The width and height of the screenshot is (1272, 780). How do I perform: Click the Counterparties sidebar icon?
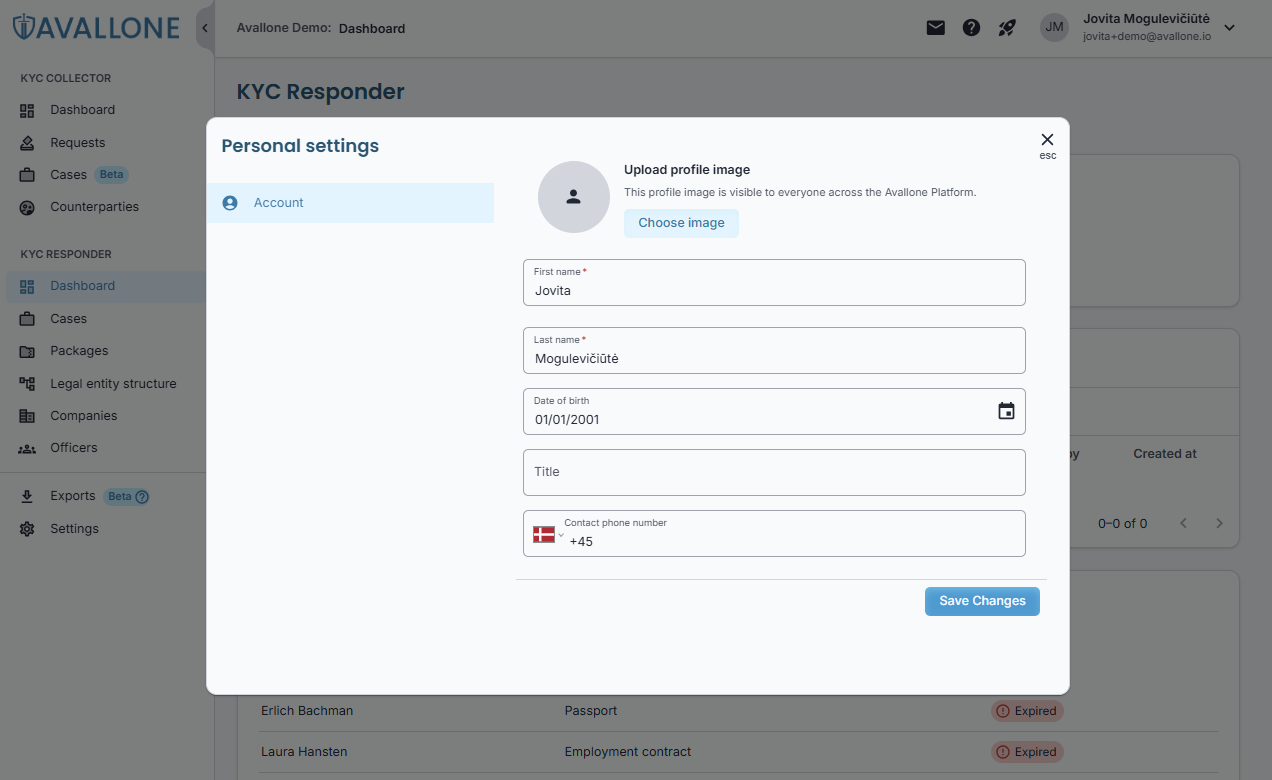click(27, 208)
